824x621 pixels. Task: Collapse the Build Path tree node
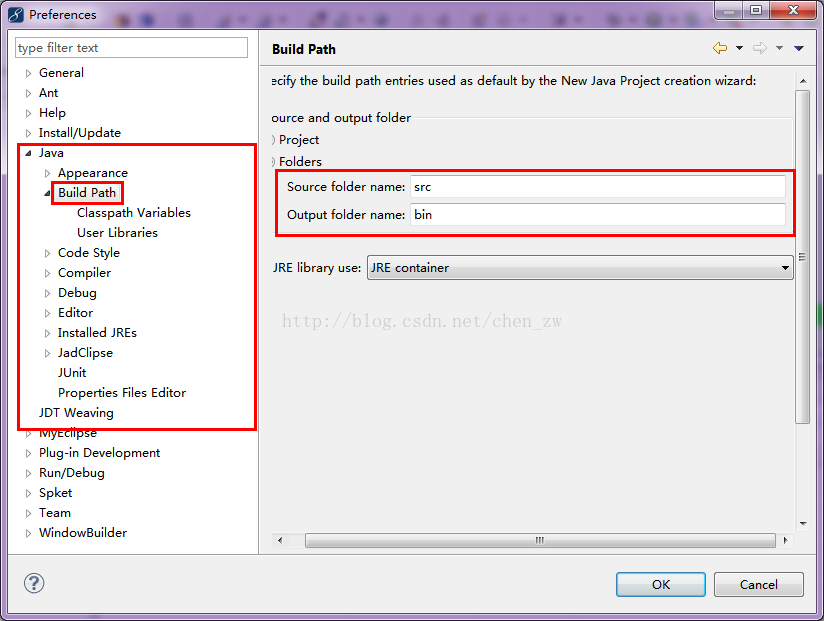pyautogui.click(x=47, y=193)
